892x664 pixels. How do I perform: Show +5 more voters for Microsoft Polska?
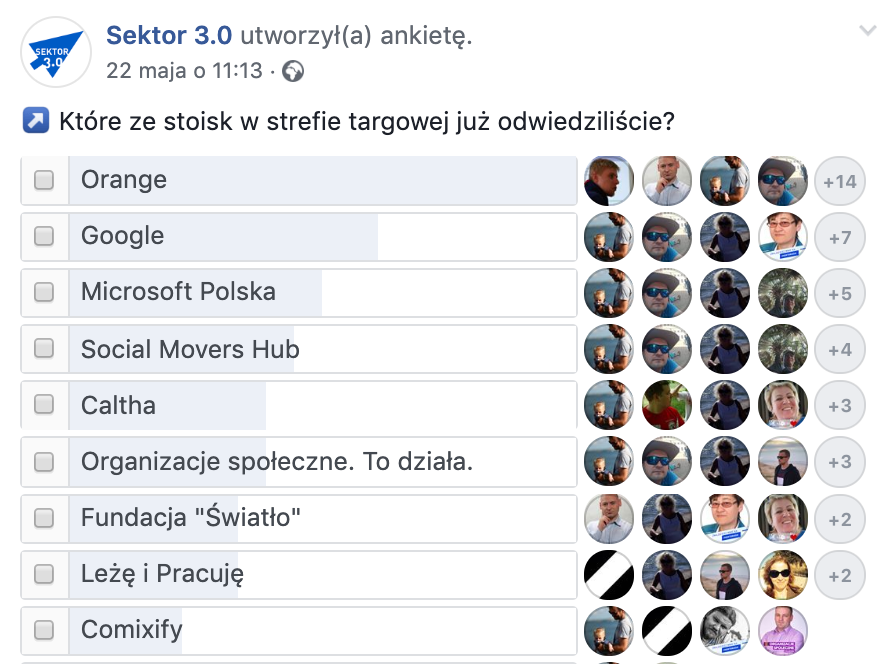point(840,293)
